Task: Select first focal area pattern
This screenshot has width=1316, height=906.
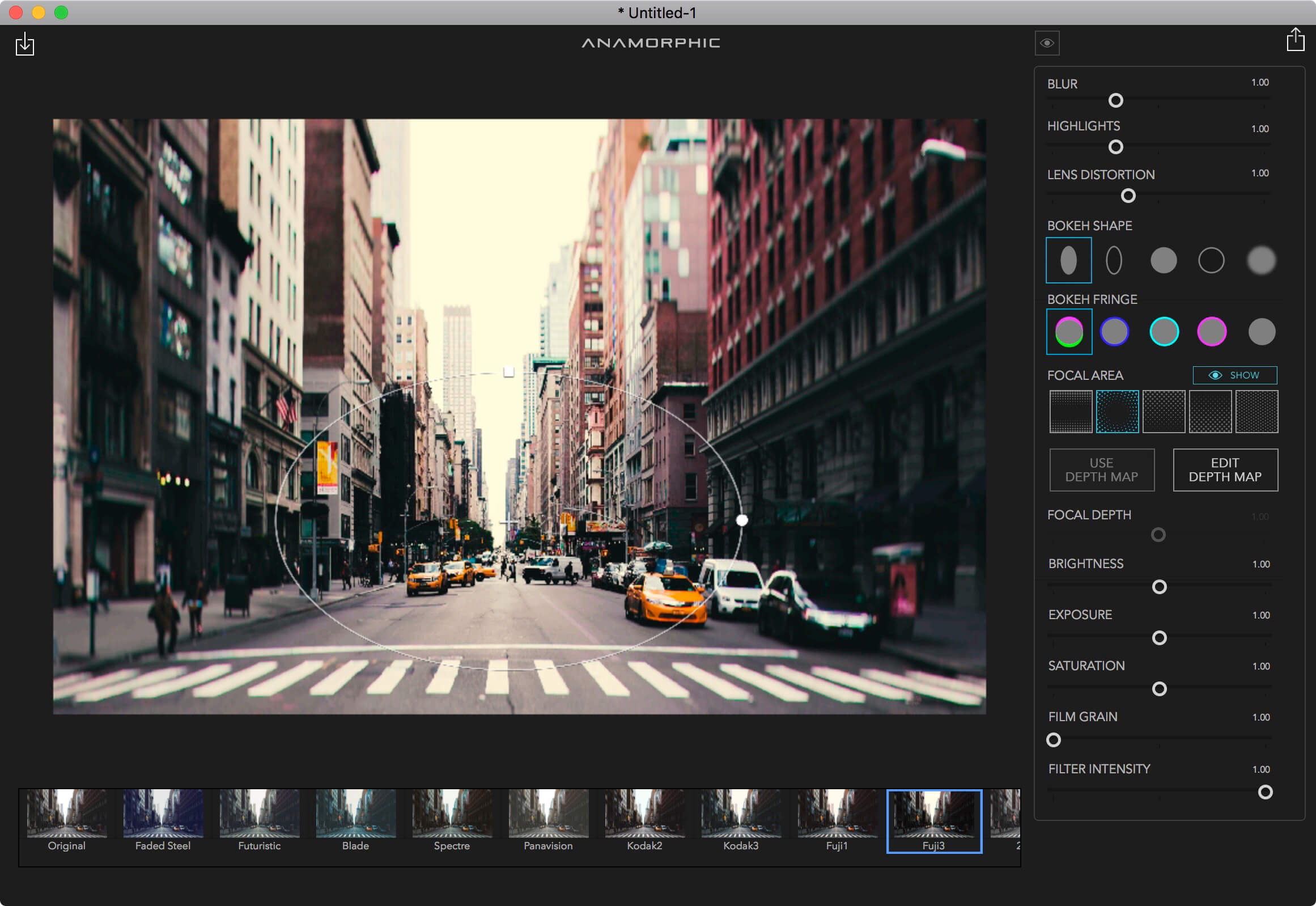Action: 1070,412
